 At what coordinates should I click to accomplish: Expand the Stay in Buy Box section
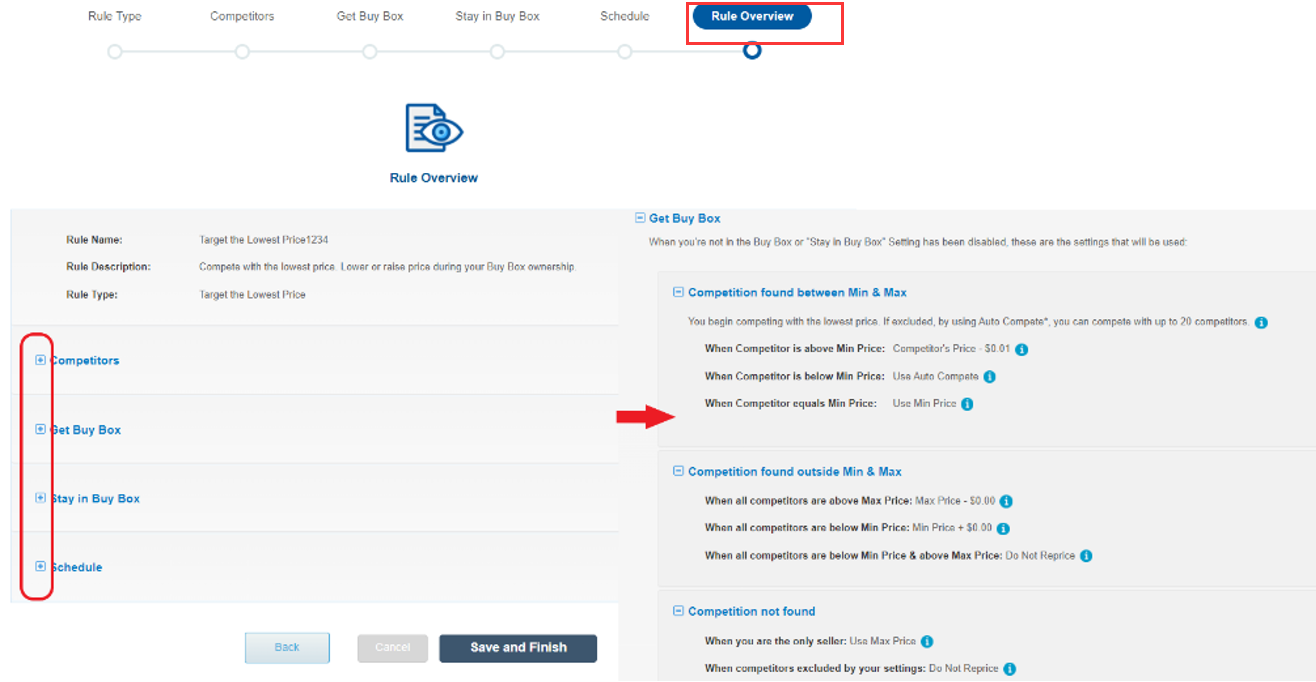(40, 498)
